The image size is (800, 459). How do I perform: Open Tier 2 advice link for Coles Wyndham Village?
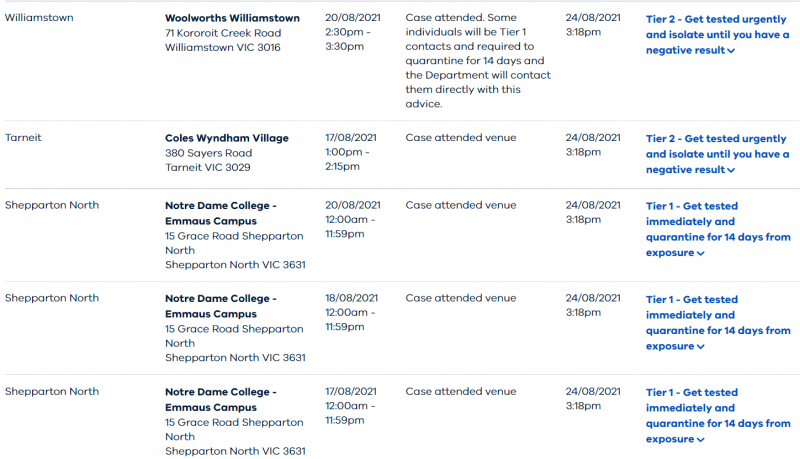coord(717,154)
